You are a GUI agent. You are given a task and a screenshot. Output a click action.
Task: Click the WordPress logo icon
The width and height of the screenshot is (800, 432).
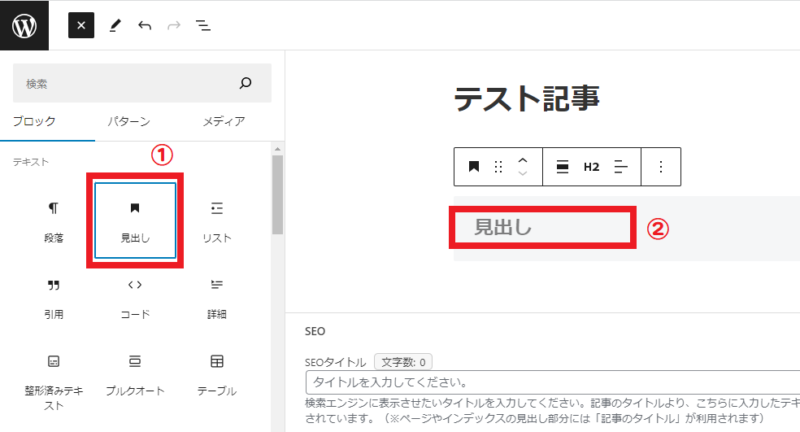24,26
